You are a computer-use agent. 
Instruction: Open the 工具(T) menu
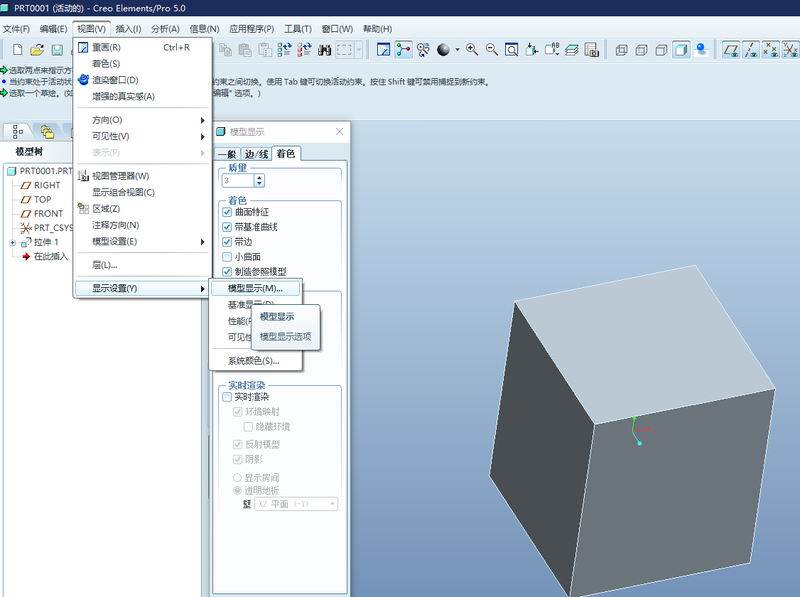(298, 29)
